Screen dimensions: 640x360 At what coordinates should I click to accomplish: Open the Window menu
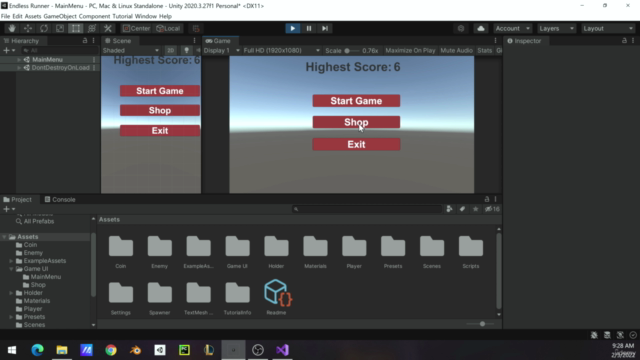point(146,16)
